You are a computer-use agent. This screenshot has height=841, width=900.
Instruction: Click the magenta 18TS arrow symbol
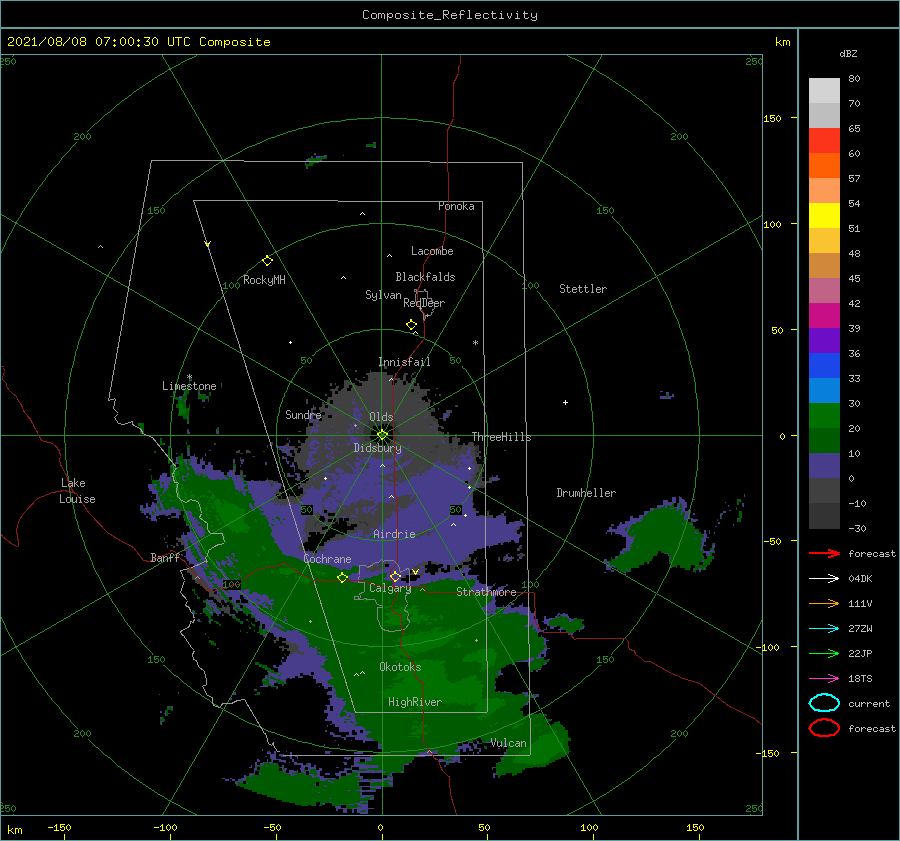[824, 679]
